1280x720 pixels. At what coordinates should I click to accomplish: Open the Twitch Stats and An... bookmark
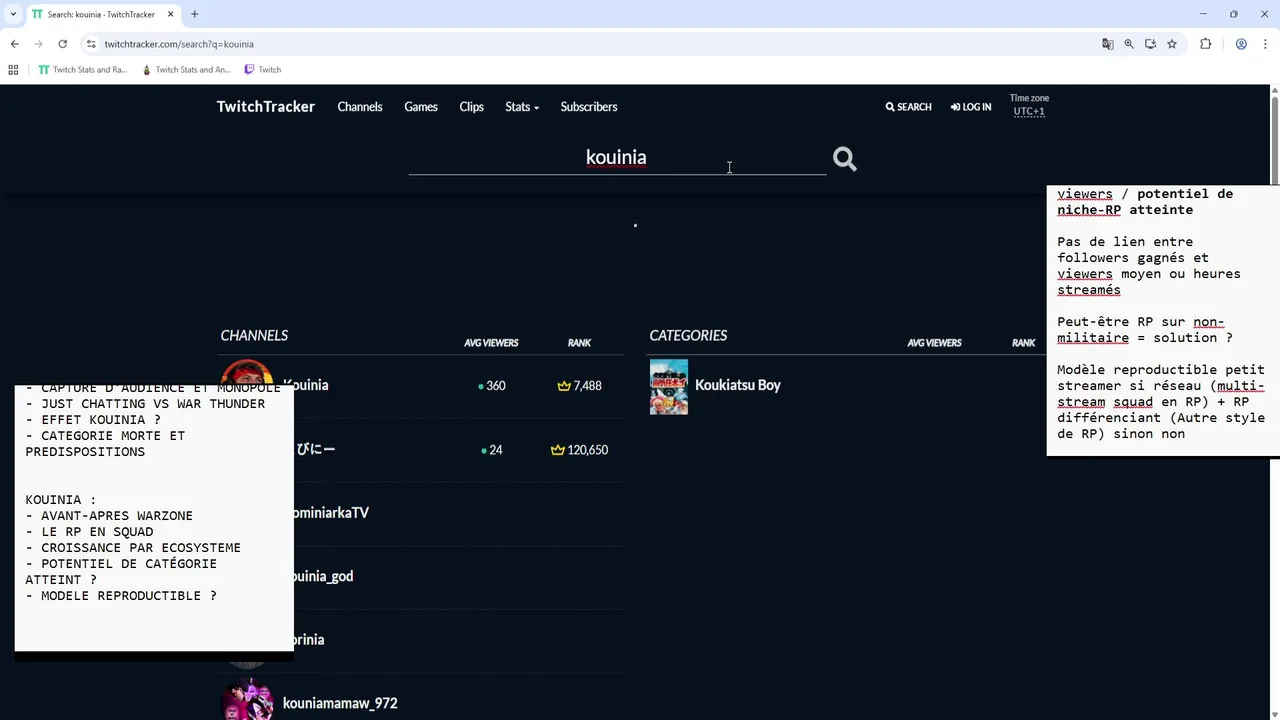click(186, 70)
